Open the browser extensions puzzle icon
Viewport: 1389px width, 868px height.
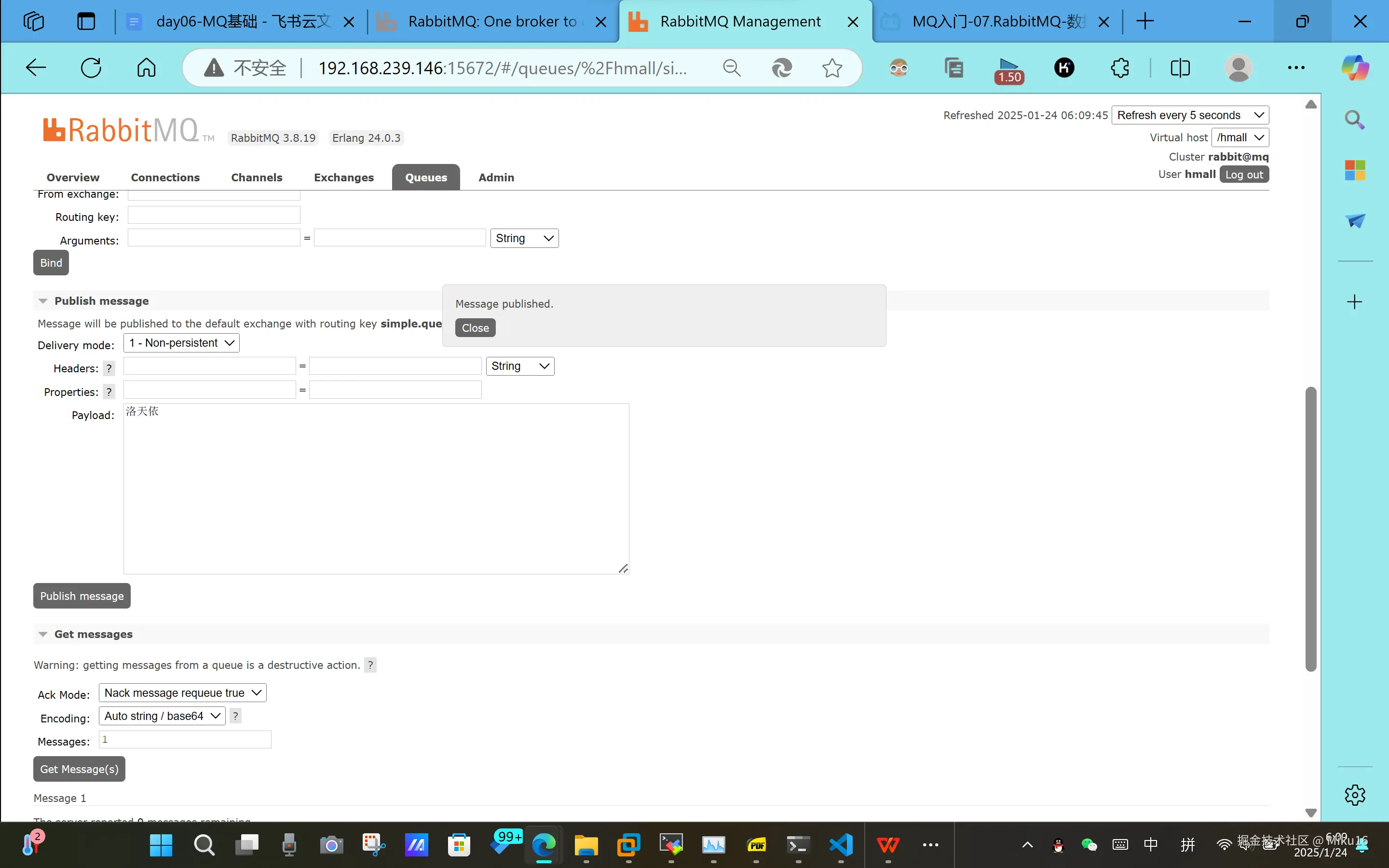(1119, 68)
